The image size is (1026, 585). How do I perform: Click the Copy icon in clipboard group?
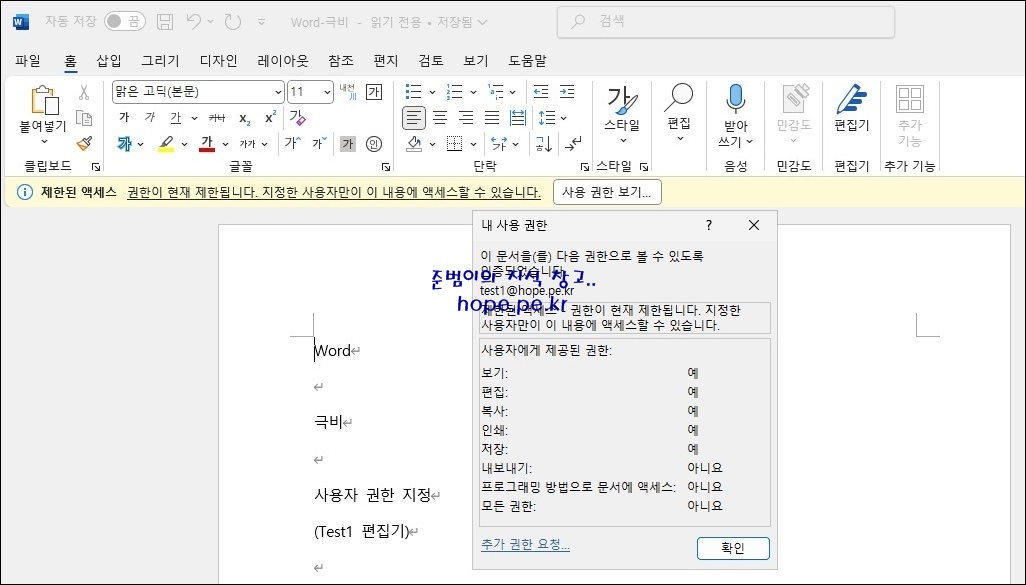(84, 118)
